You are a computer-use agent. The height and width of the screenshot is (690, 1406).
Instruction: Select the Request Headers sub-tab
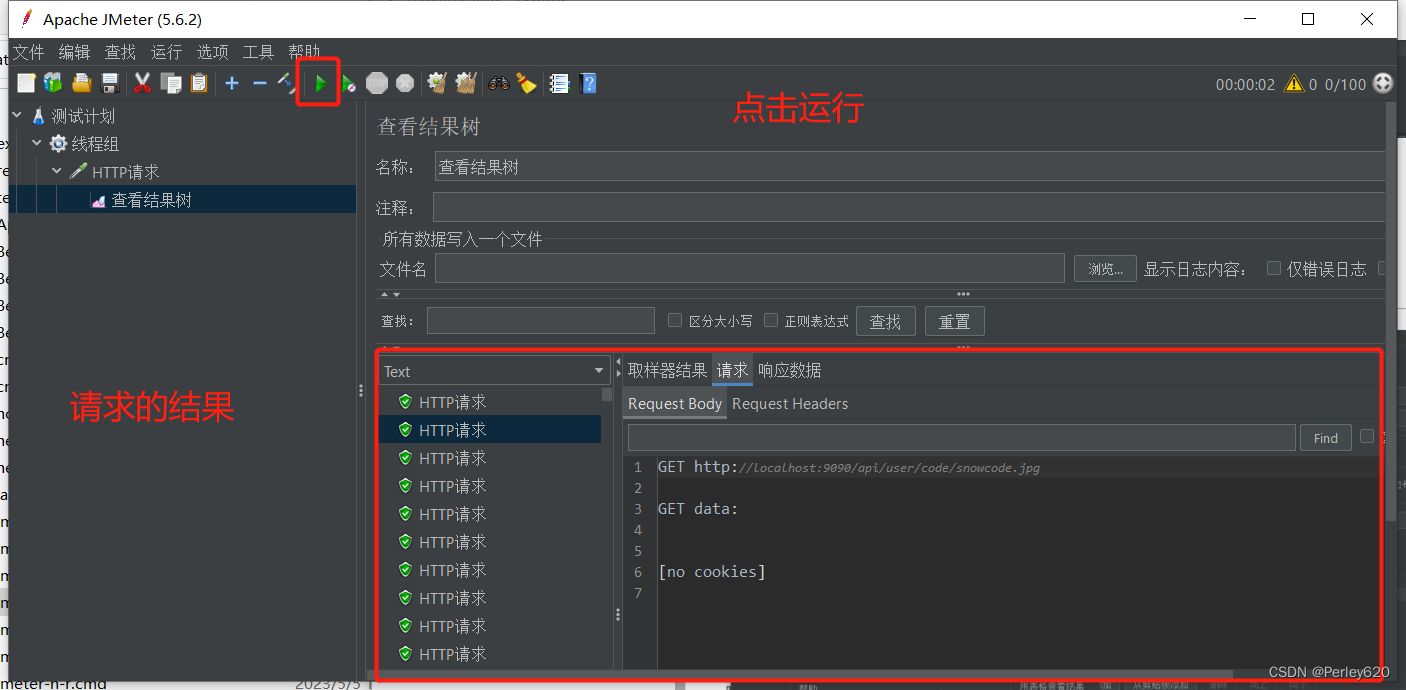(x=790, y=404)
